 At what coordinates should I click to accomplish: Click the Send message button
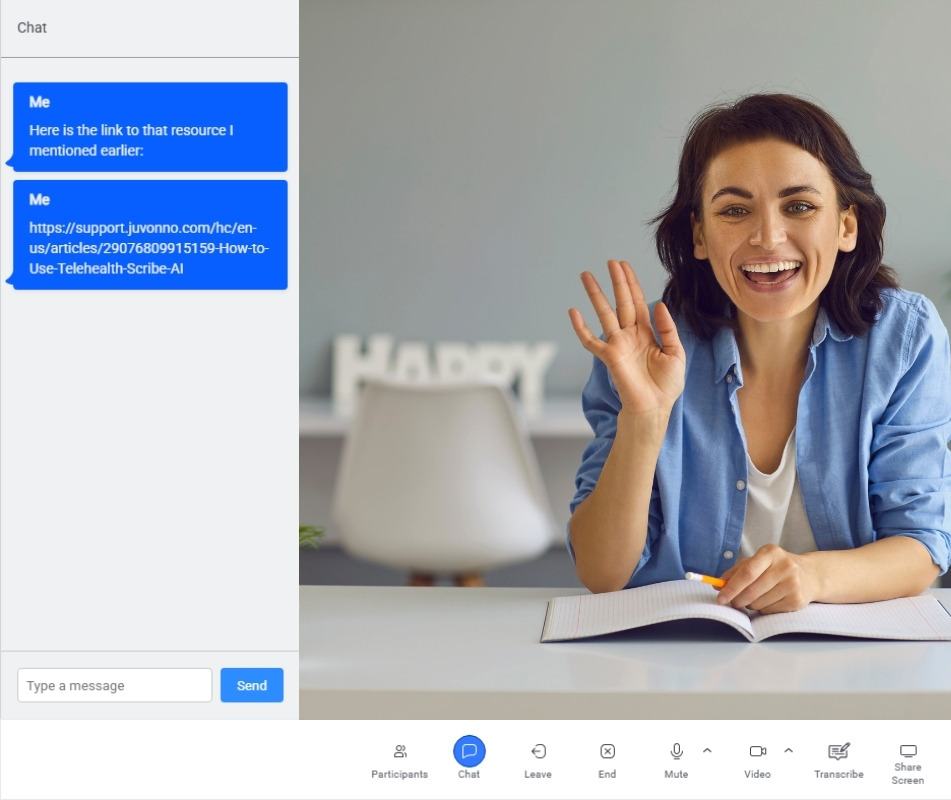tap(252, 685)
